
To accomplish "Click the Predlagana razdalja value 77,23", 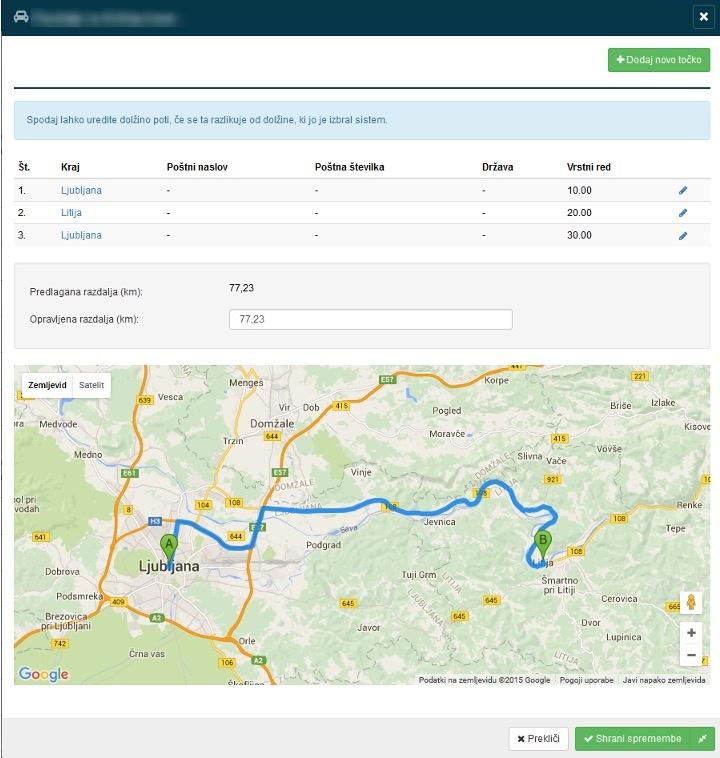I will (x=241, y=288).
